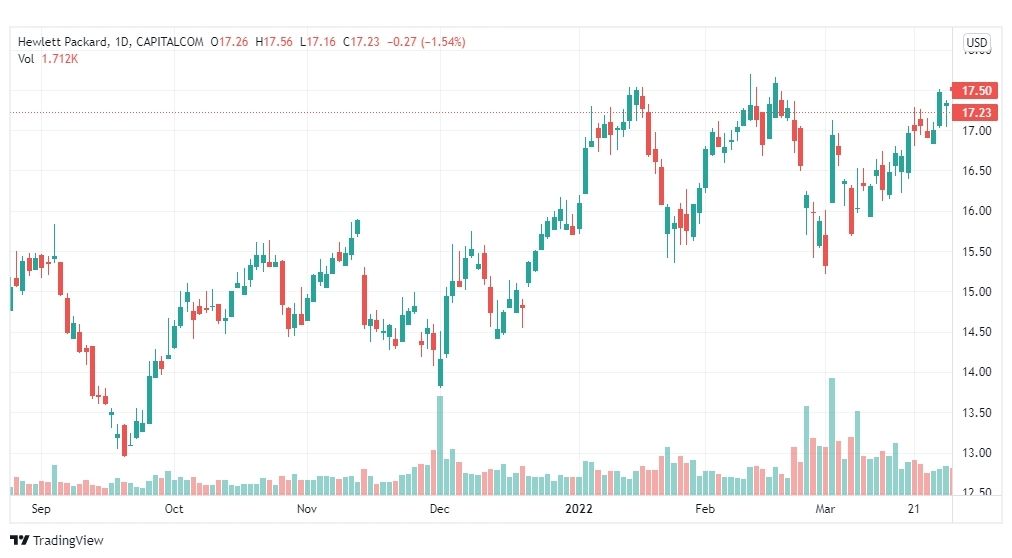Click the Oct label on time axis
The image size is (1012, 558).
coord(174,509)
